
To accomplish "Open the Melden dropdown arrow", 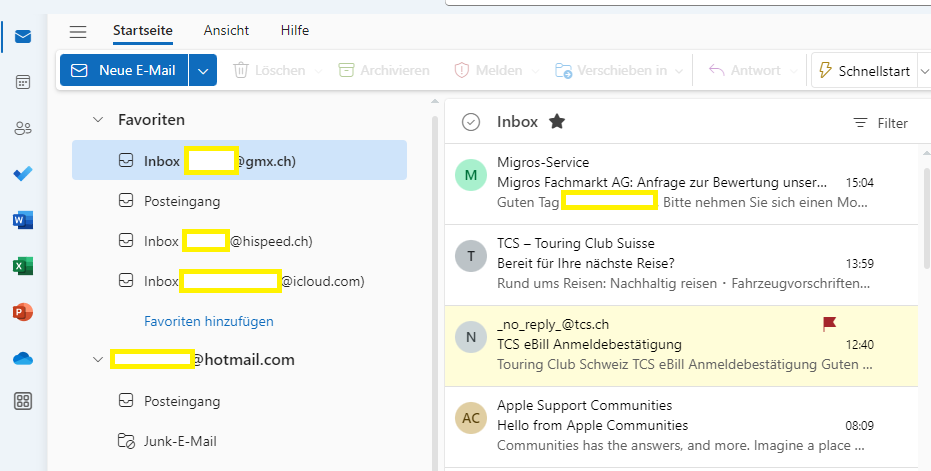I will (535, 71).
